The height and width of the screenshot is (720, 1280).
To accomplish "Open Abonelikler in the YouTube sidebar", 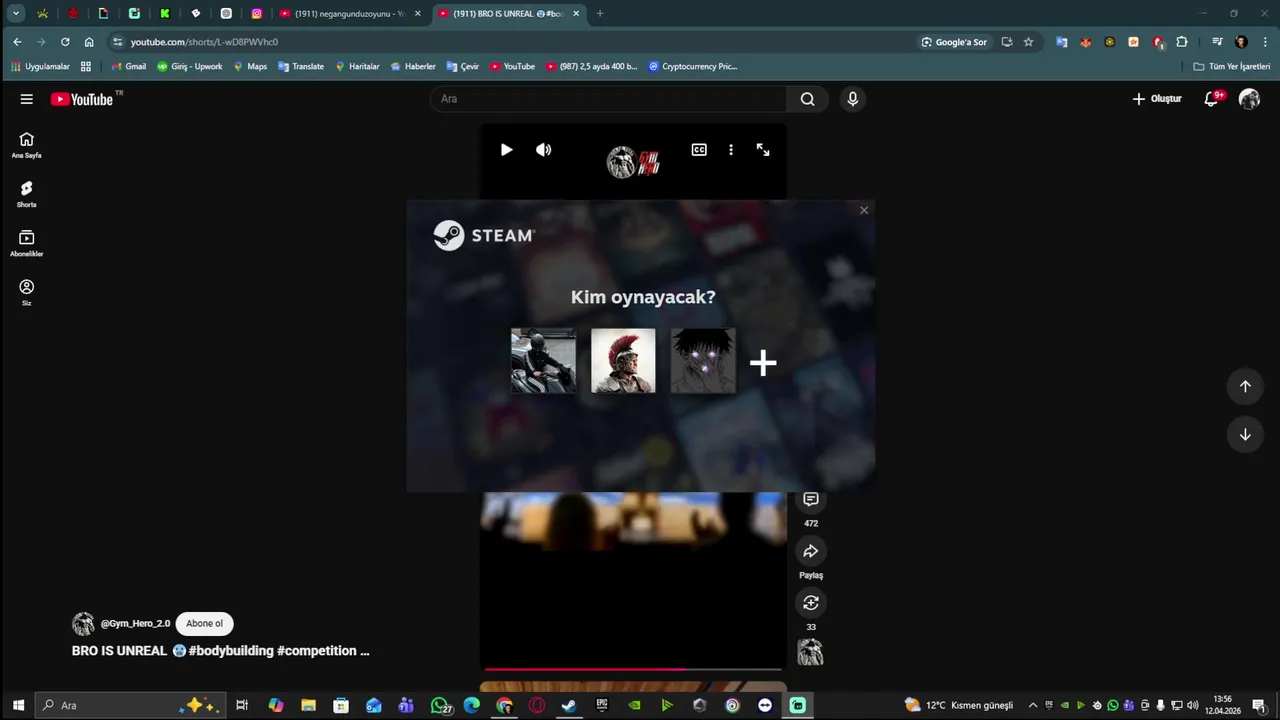I will pyautogui.click(x=27, y=243).
